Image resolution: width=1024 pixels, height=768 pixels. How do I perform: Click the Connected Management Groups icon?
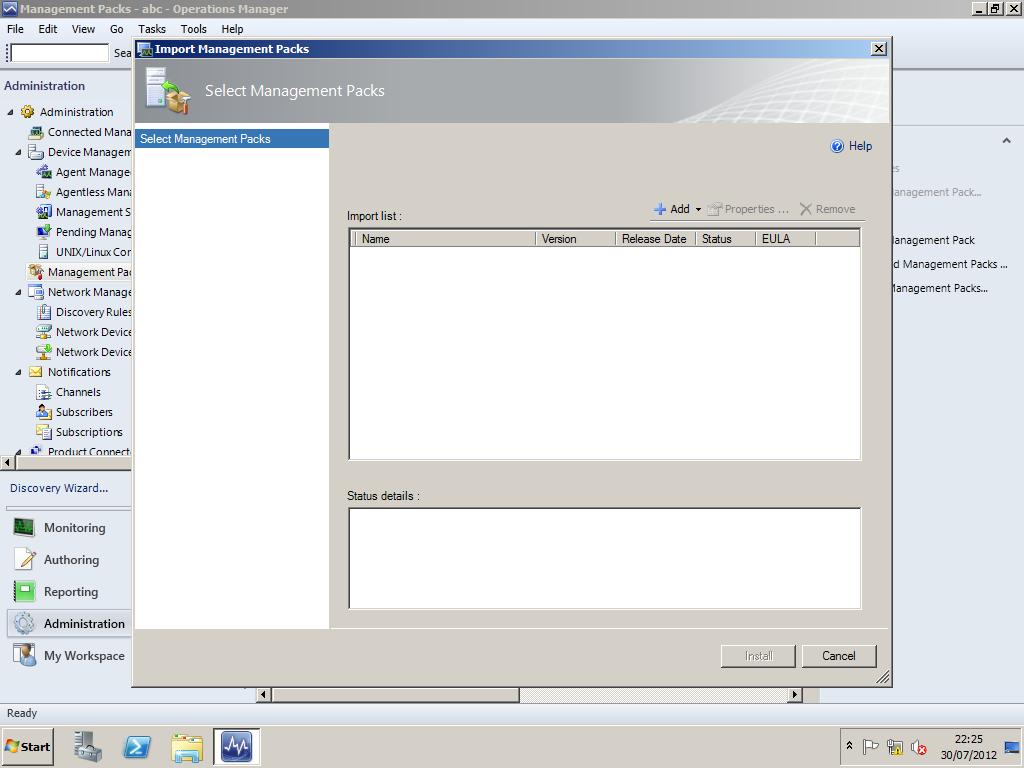pos(36,132)
